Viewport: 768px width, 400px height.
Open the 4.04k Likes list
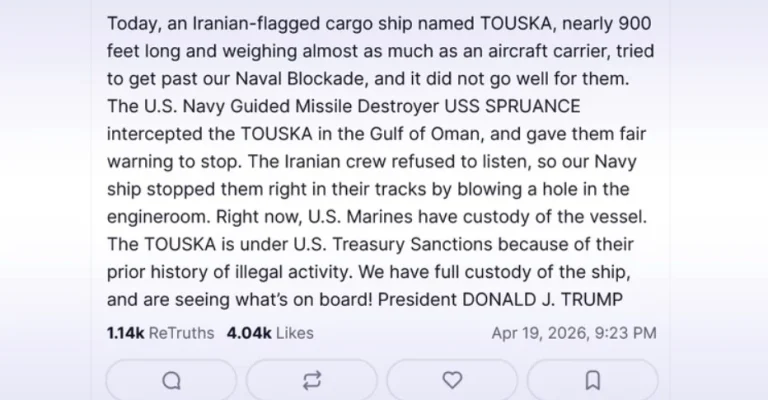point(269,333)
